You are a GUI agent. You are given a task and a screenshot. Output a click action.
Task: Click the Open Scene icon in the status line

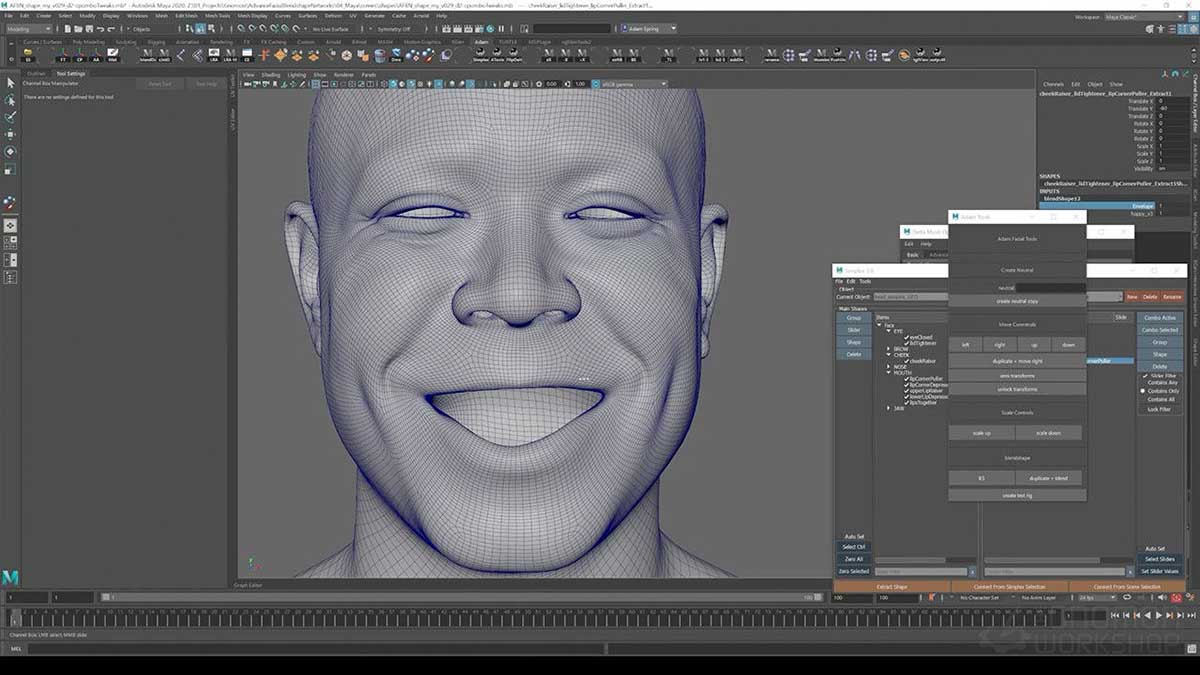pos(76,29)
